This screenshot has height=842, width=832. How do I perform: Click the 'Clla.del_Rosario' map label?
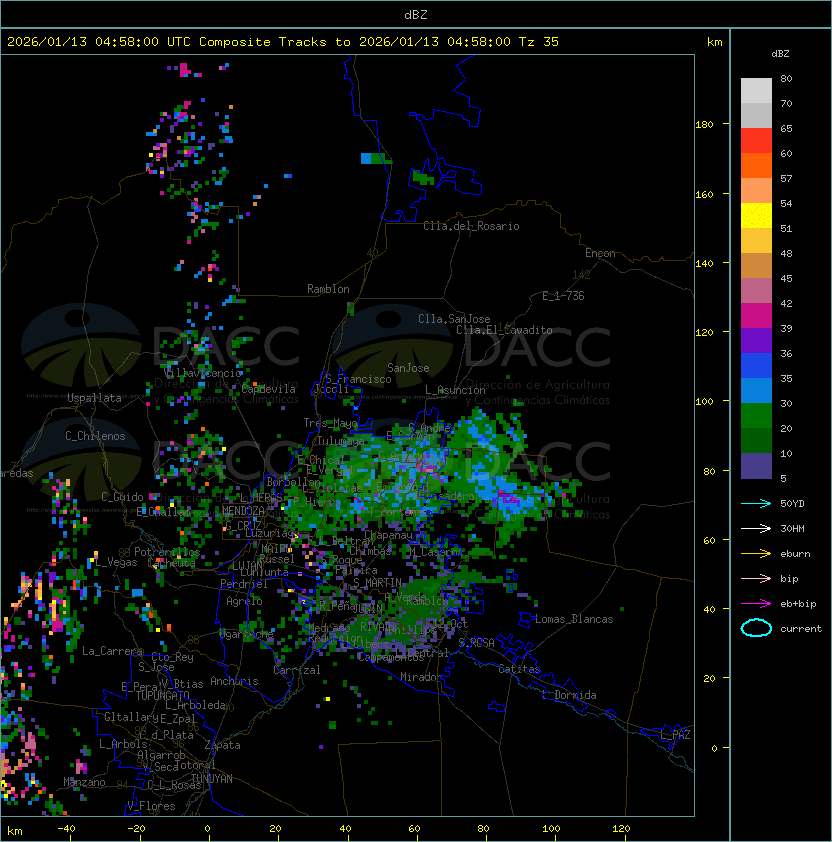click(471, 226)
